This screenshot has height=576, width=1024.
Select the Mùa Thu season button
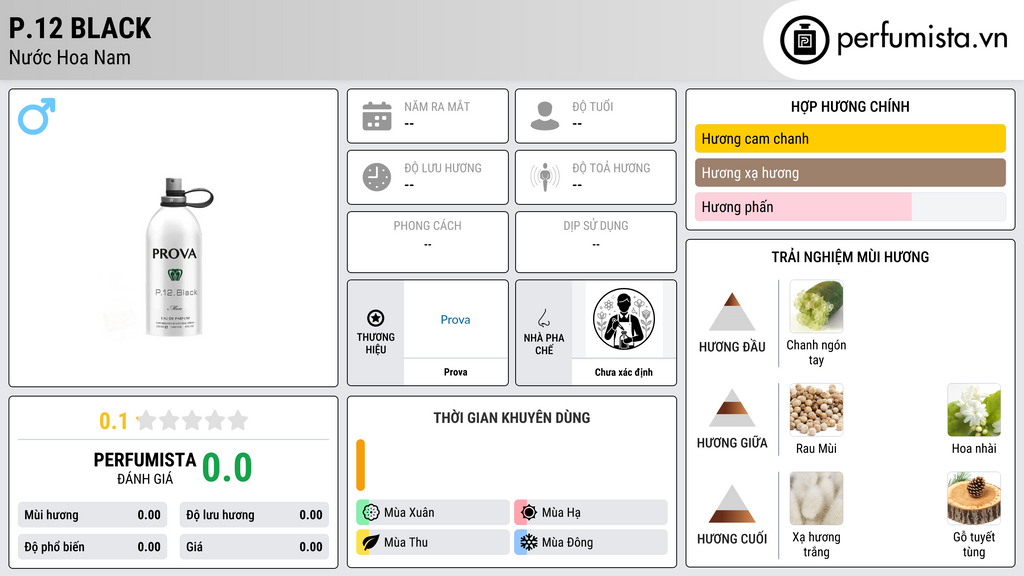tap(433, 542)
